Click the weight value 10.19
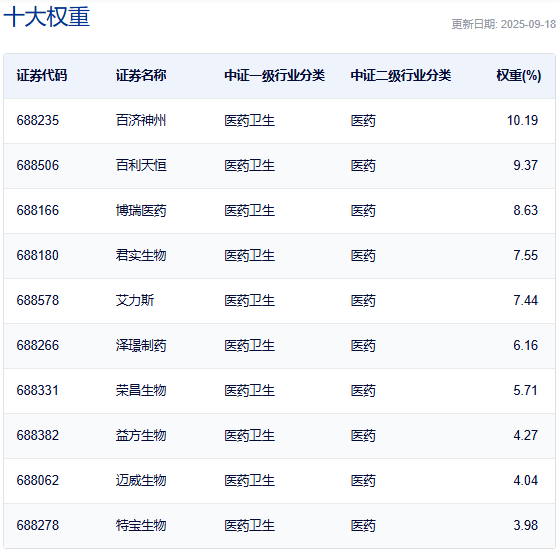Viewport: 559px width, 555px height. (522, 120)
